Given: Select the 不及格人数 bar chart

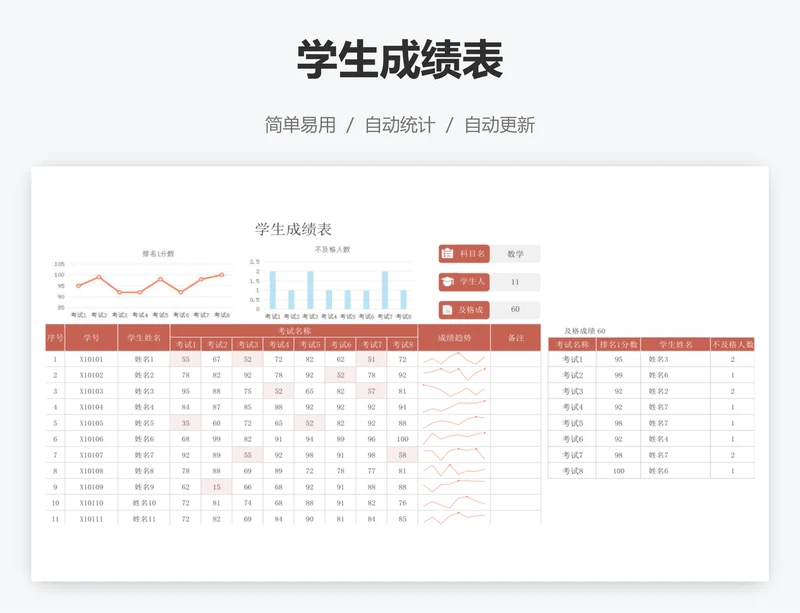Looking at the screenshot, I should pos(331,282).
